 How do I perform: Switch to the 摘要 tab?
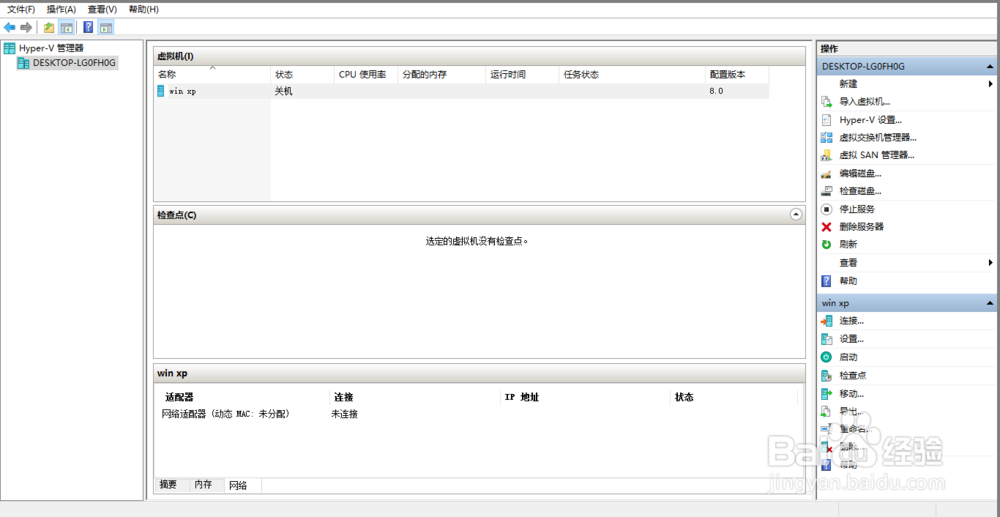(x=168, y=484)
